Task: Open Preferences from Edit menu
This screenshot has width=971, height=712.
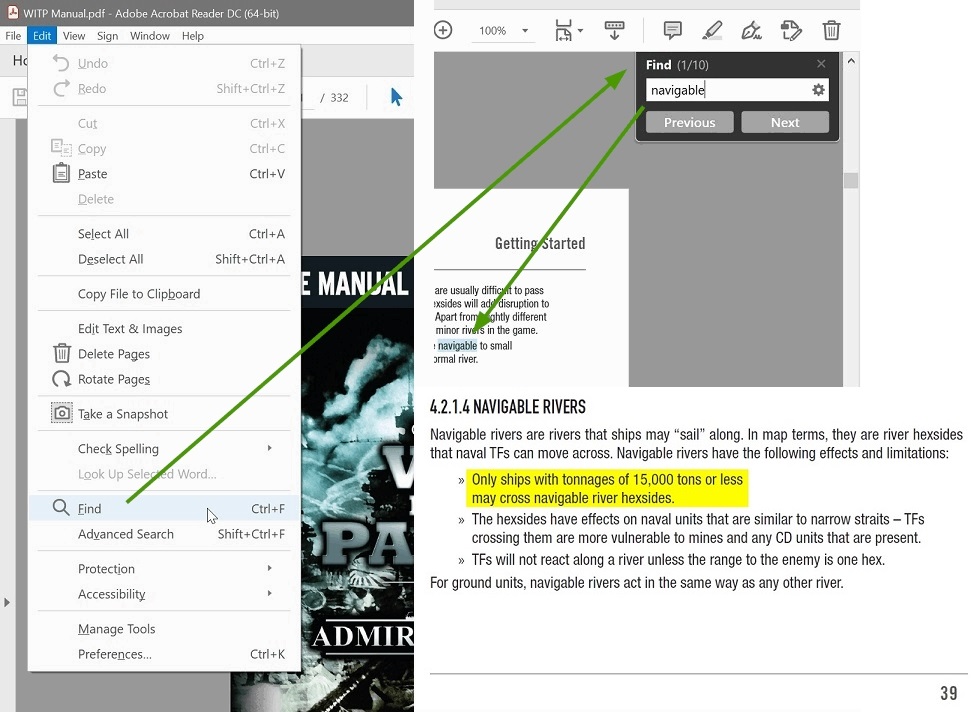Action: click(x=165, y=654)
